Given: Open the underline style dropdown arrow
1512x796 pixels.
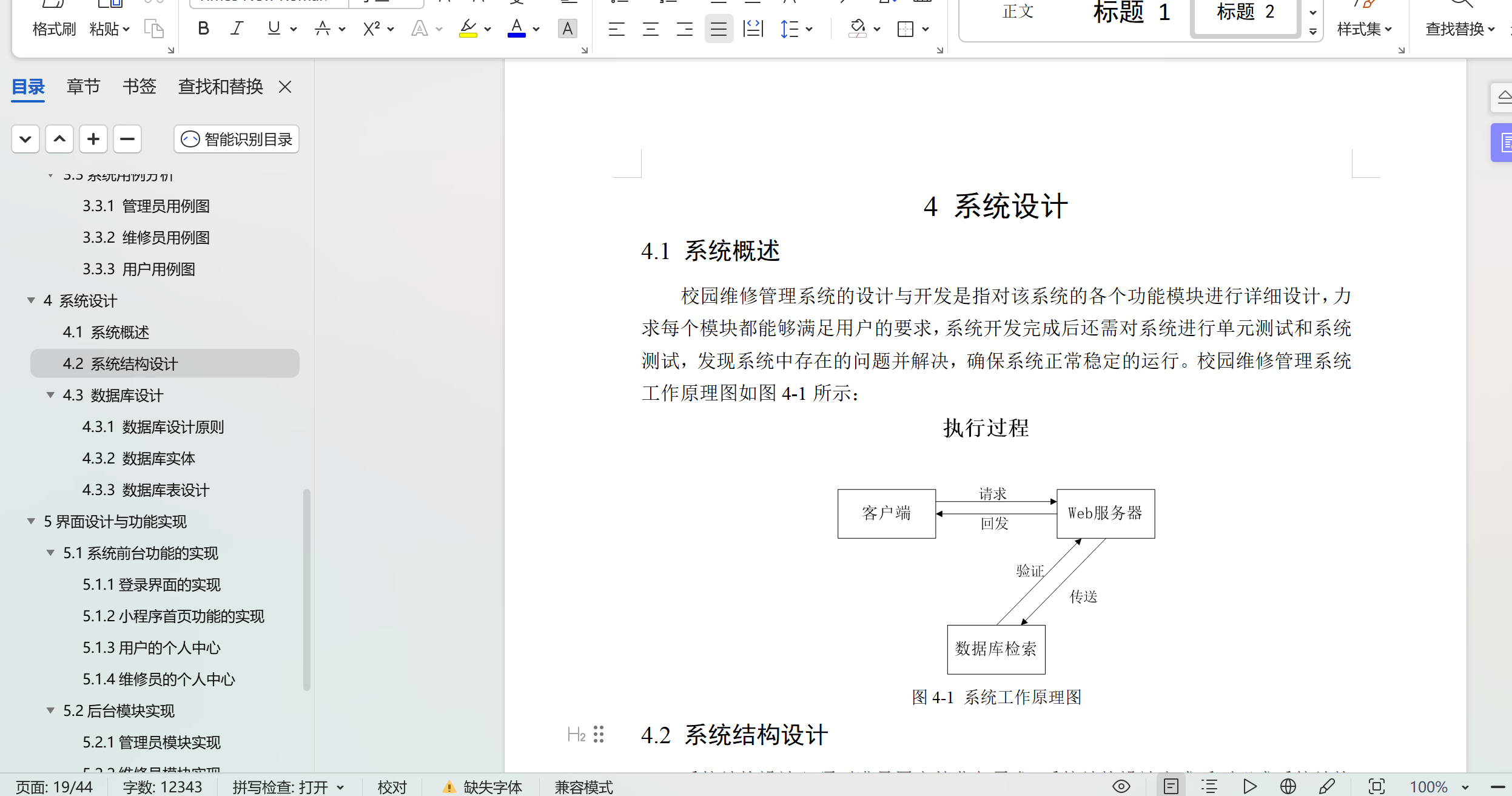Looking at the screenshot, I should coord(294,29).
